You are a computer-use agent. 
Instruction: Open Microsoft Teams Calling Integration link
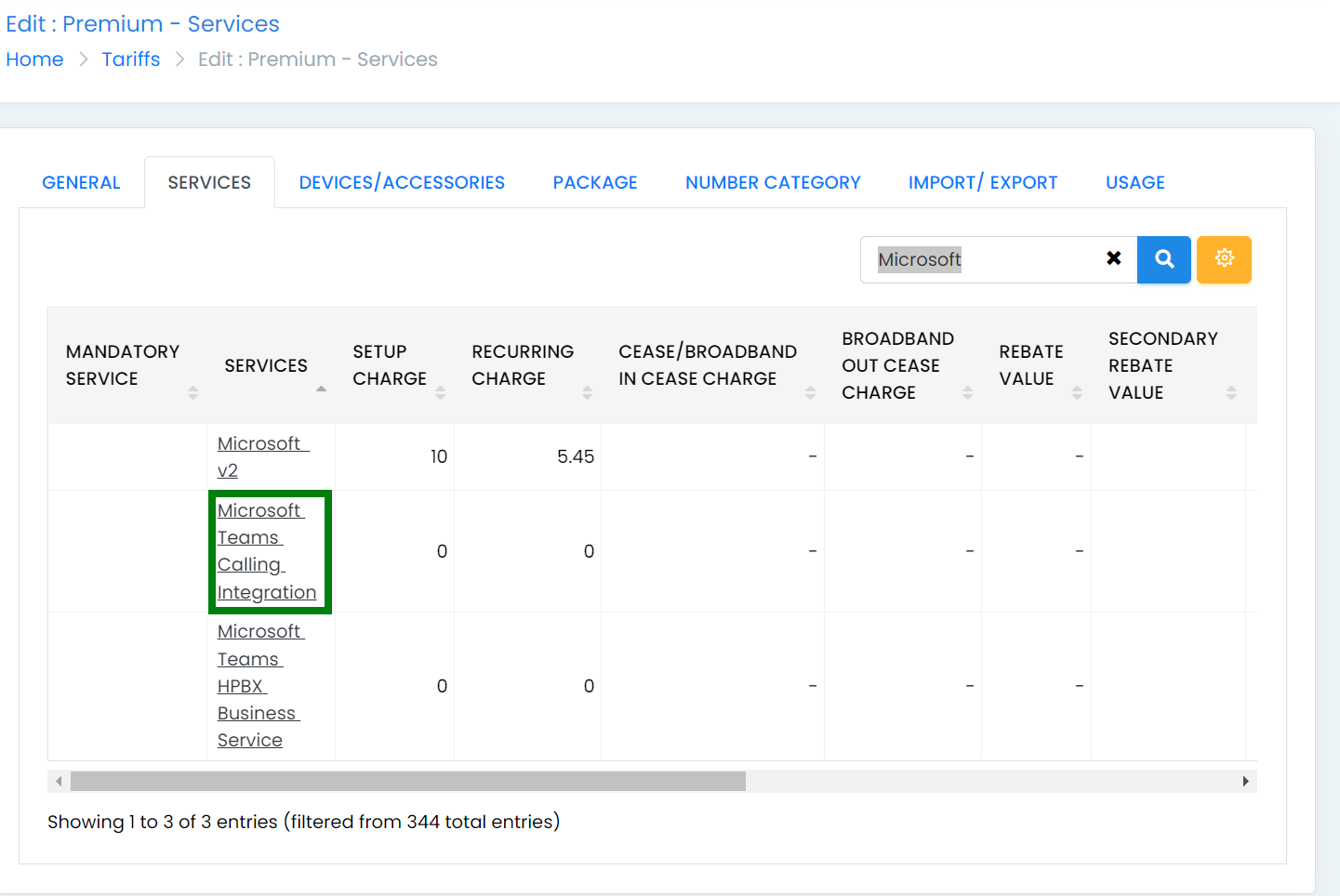[267, 551]
